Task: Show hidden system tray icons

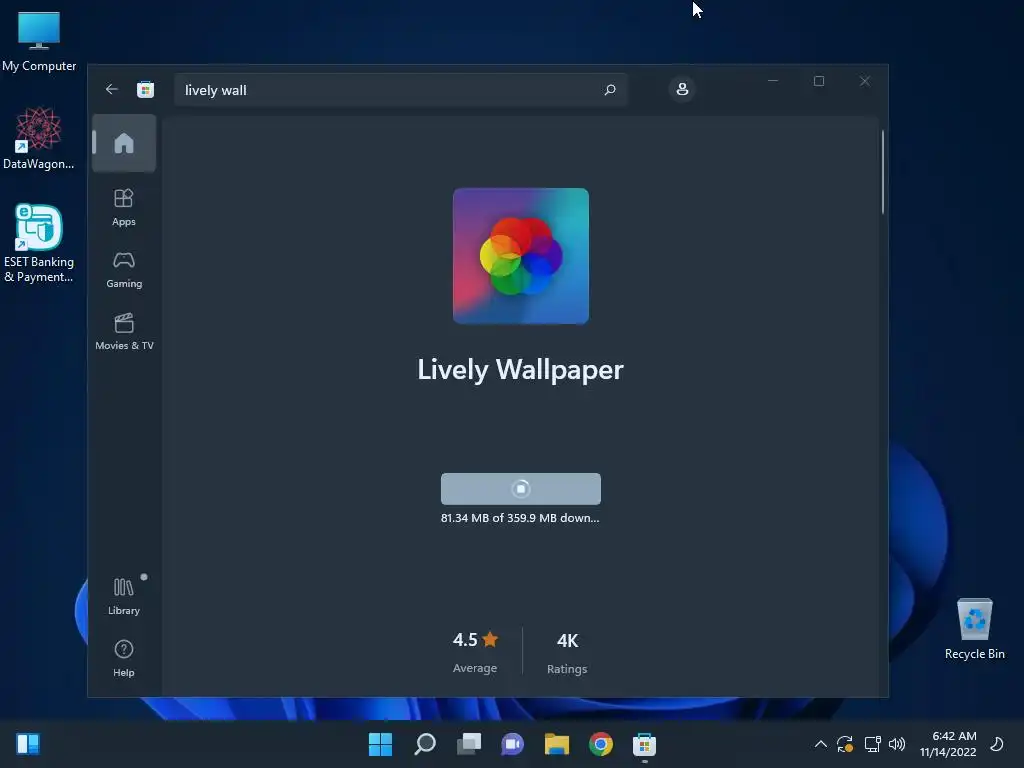Action: coord(821,744)
